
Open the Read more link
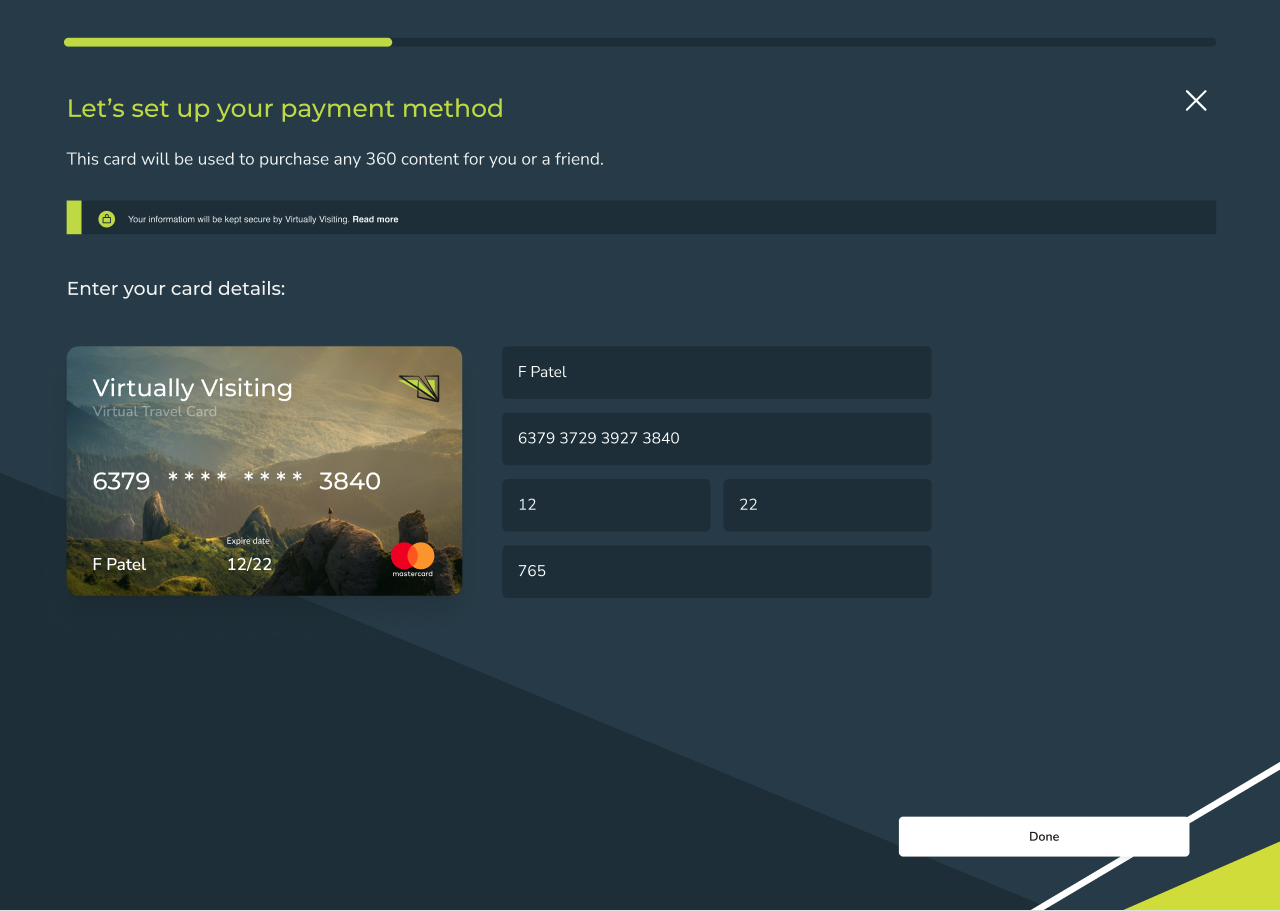(x=375, y=219)
